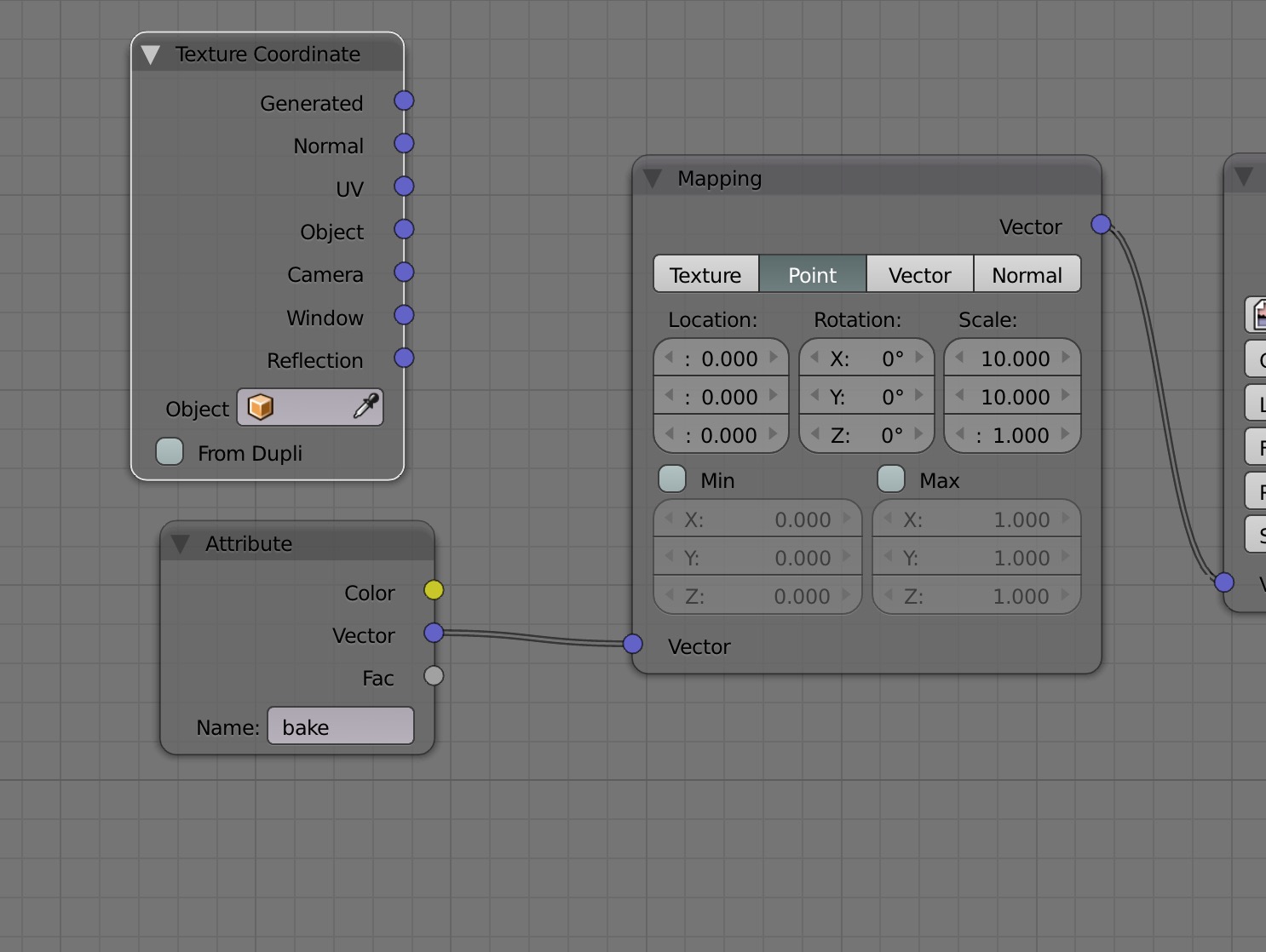Image resolution: width=1266 pixels, height=952 pixels.
Task: Click the Reflection output socket
Action: click(404, 358)
